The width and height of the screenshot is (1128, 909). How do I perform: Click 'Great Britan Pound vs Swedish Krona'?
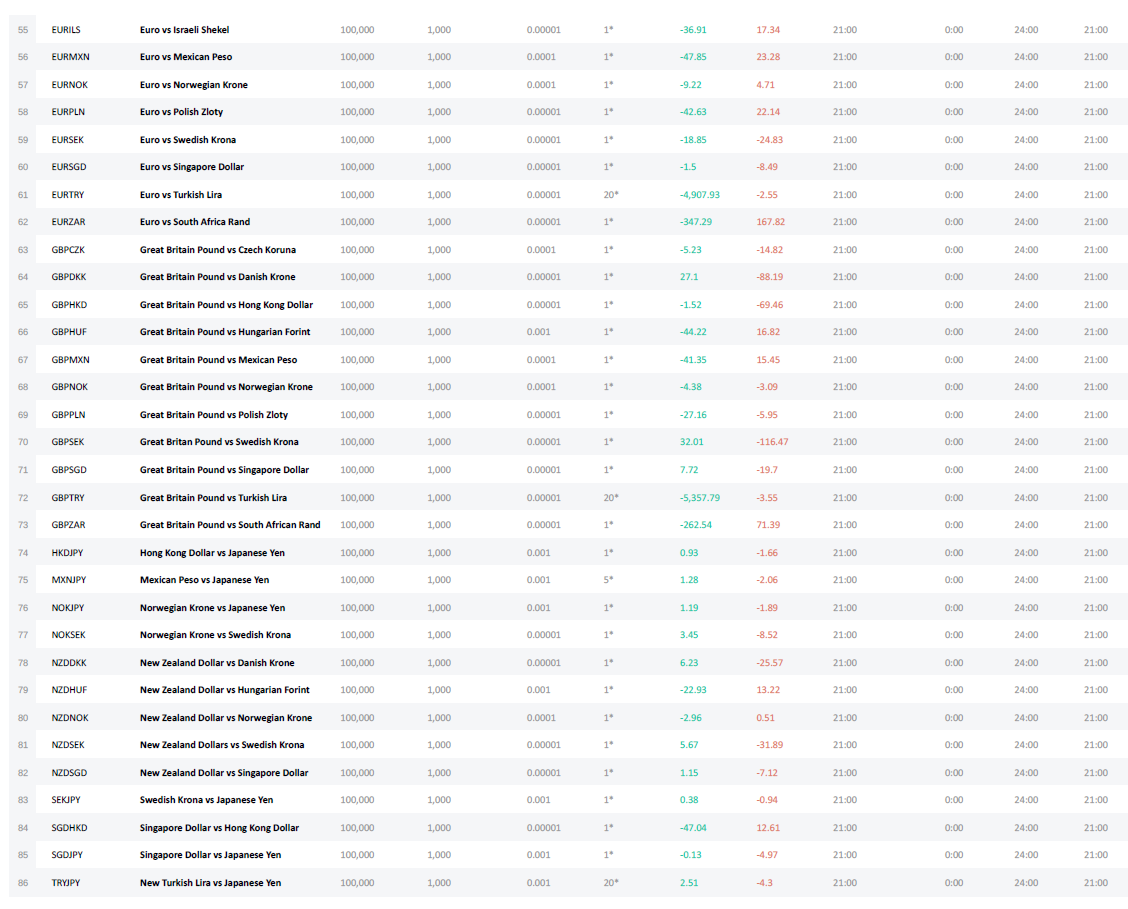tap(219, 442)
